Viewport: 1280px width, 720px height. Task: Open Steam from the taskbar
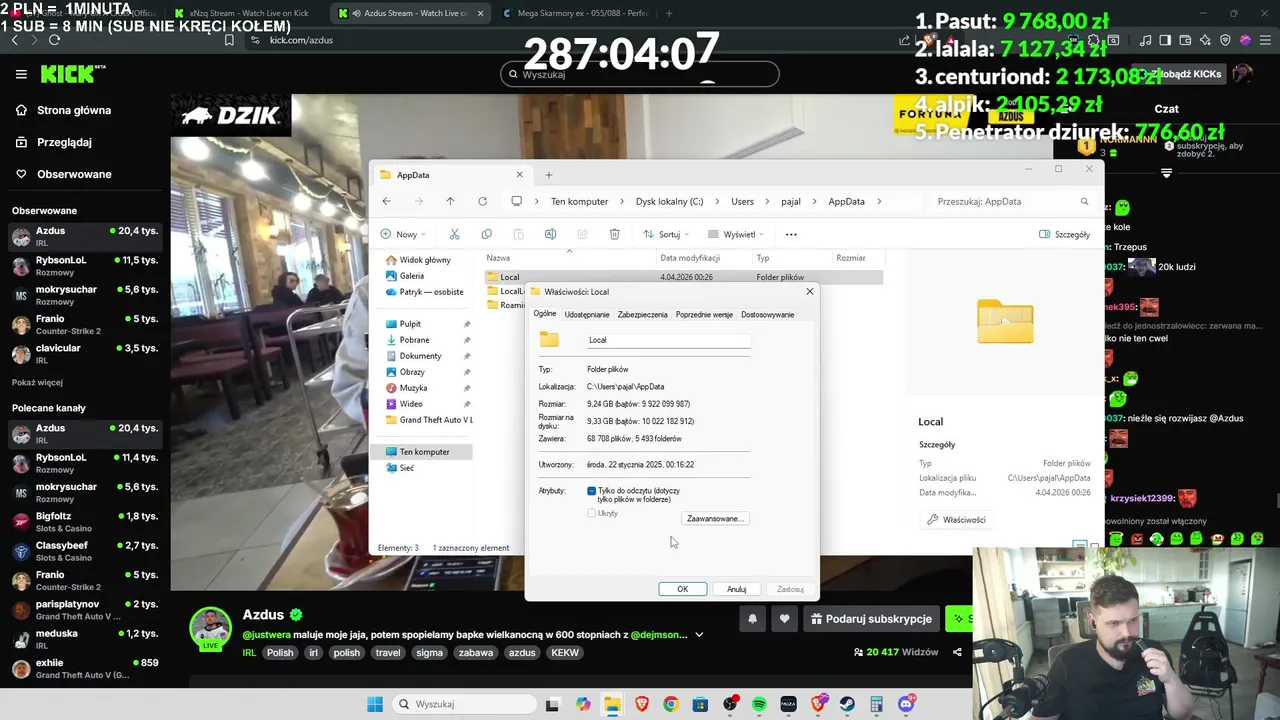tap(847, 704)
